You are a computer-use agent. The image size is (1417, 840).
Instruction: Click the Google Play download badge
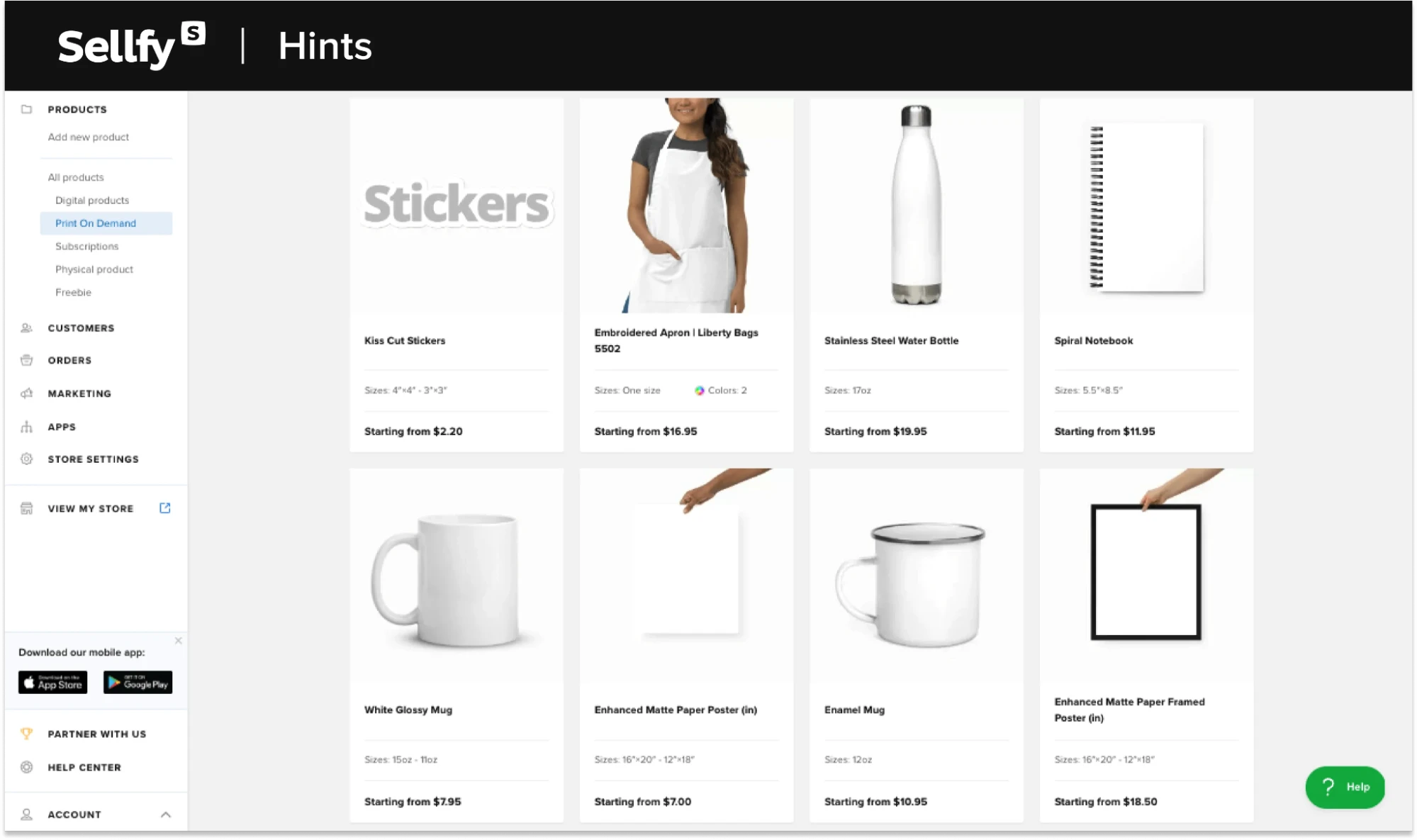[138, 683]
